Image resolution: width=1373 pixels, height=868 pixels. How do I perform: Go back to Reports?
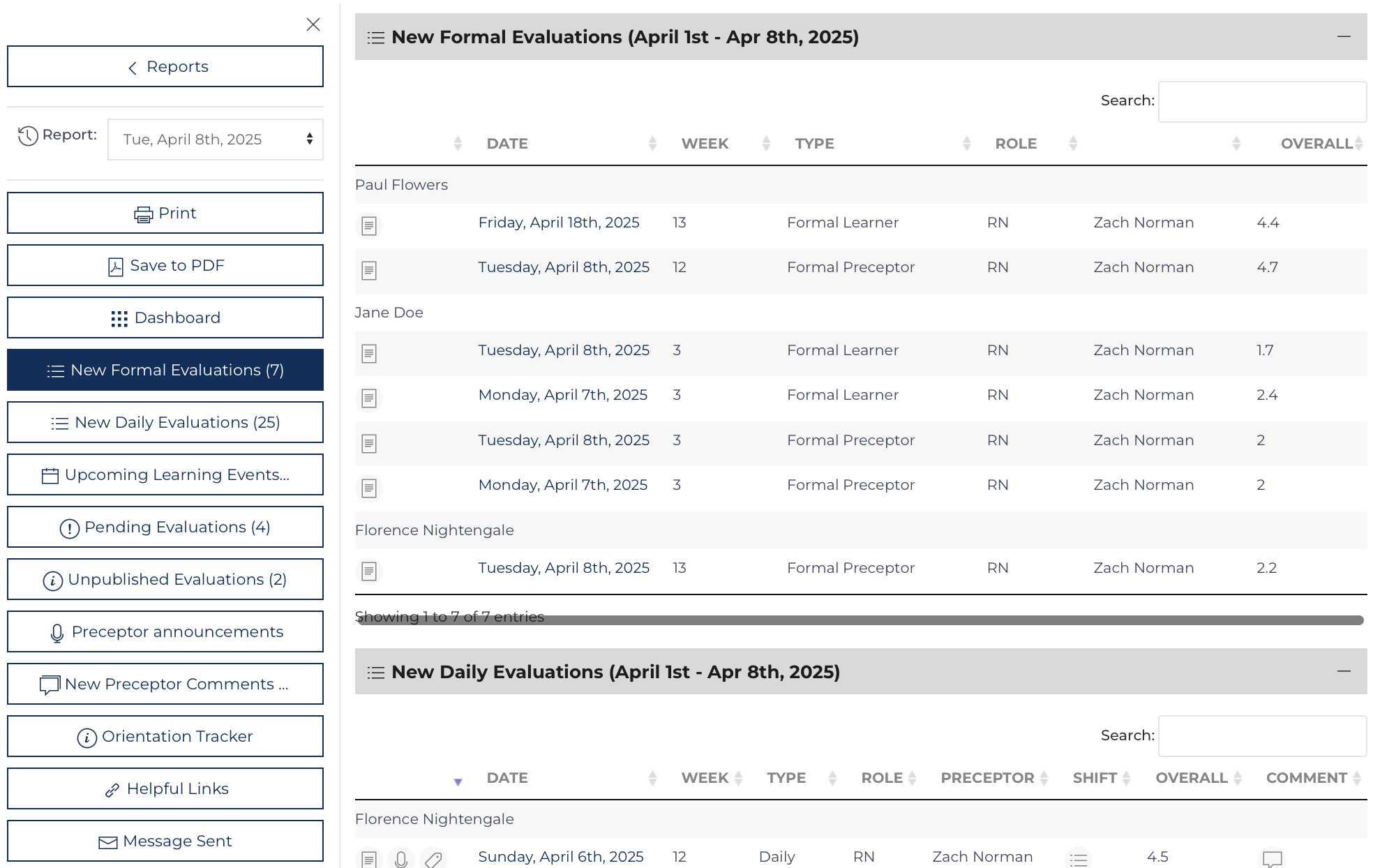tap(165, 66)
